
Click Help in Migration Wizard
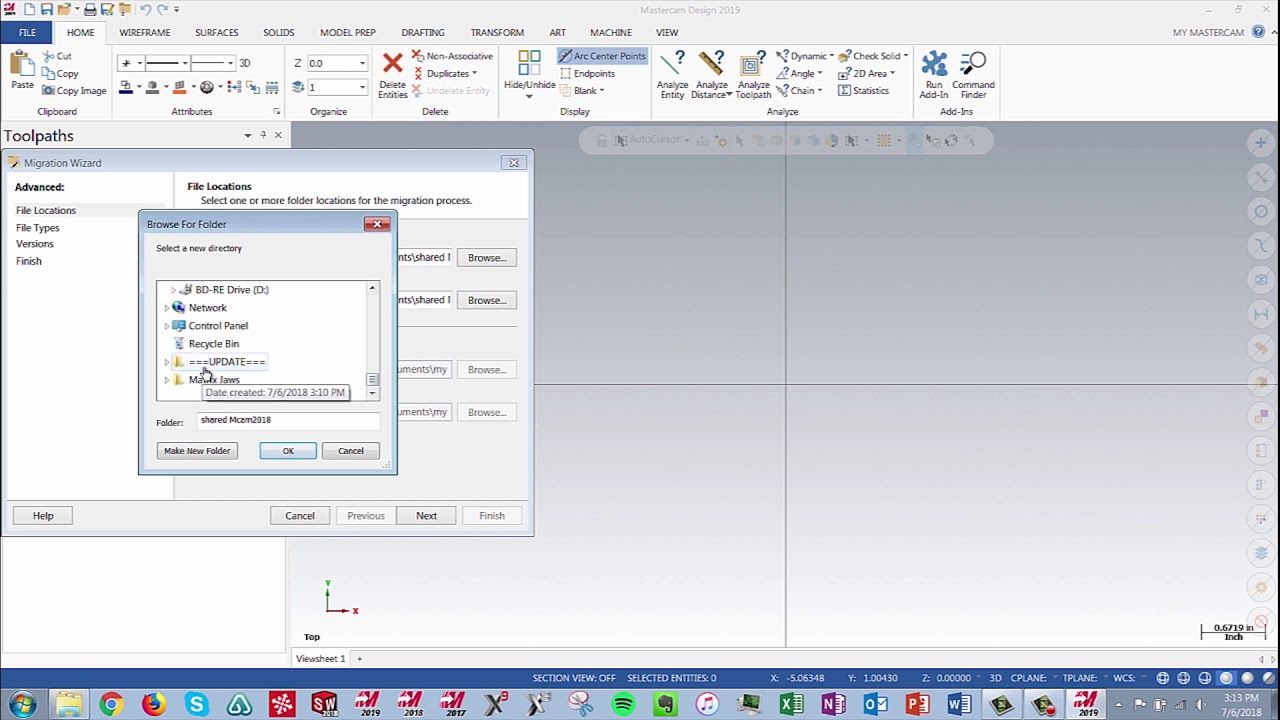point(43,516)
